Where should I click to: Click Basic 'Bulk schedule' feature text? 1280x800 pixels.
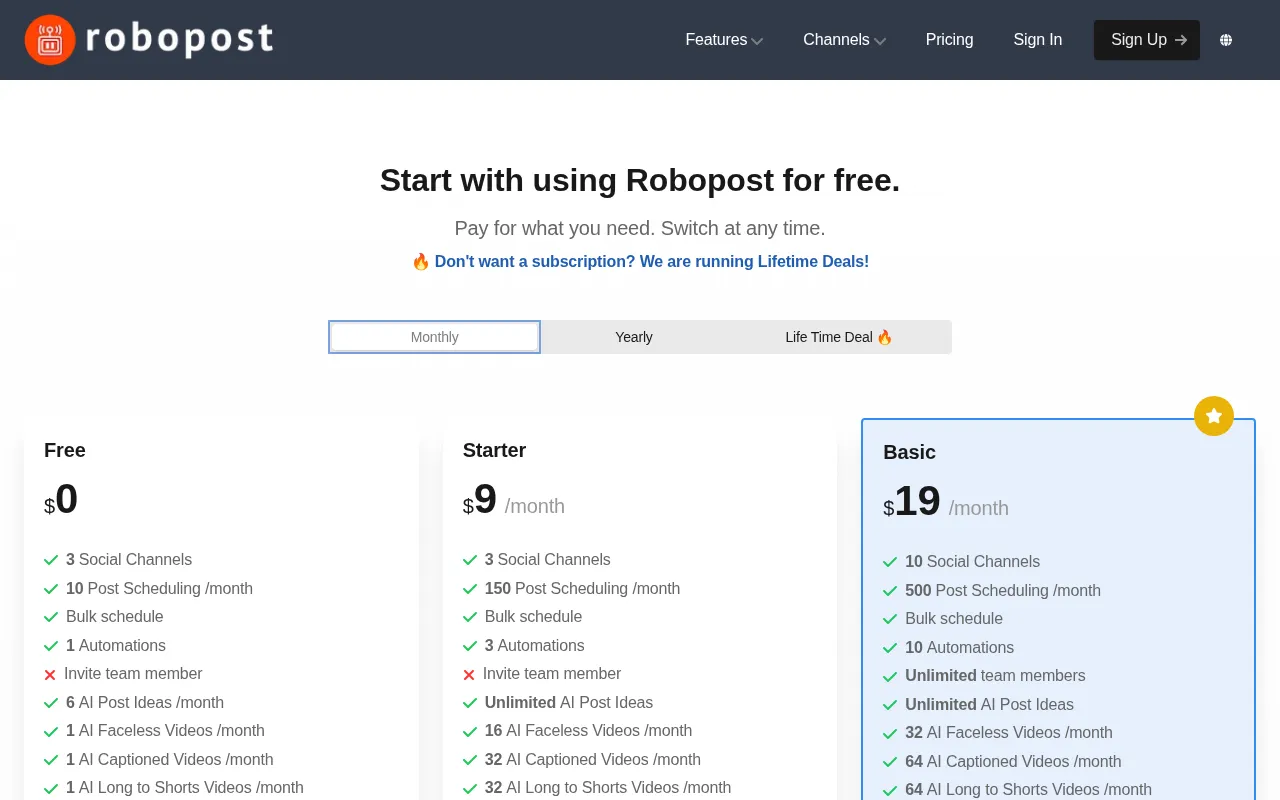coord(954,619)
